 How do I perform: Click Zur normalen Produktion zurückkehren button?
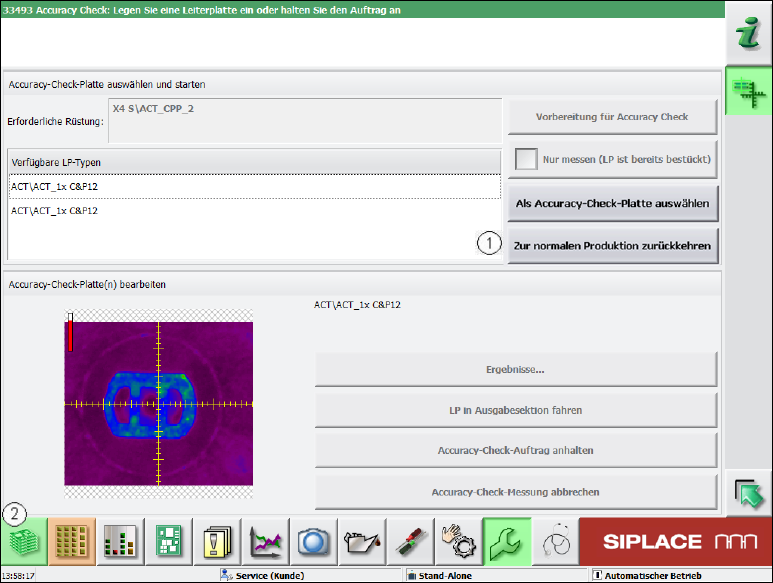[613, 246]
